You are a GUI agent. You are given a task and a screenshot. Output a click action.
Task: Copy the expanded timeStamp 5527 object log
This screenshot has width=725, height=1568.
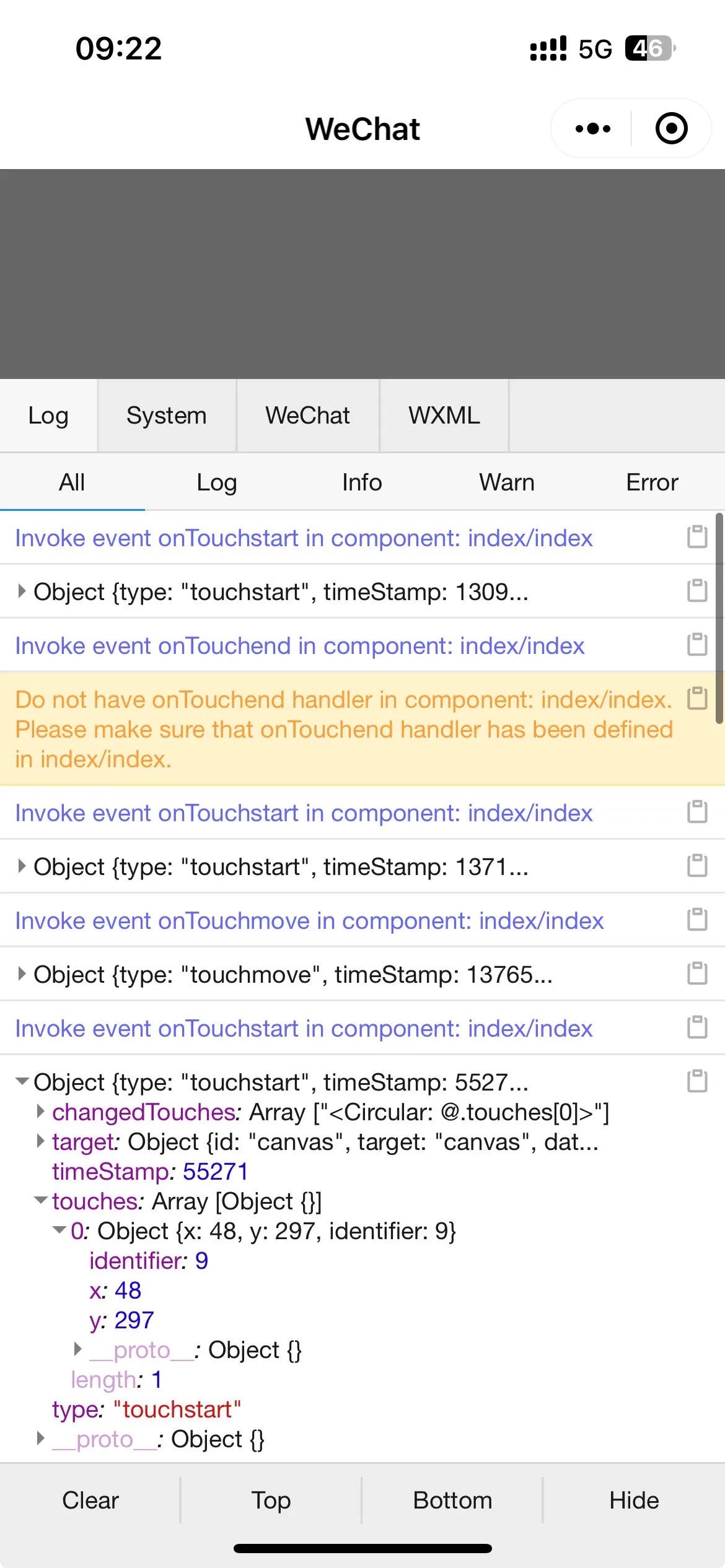tap(697, 1081)
